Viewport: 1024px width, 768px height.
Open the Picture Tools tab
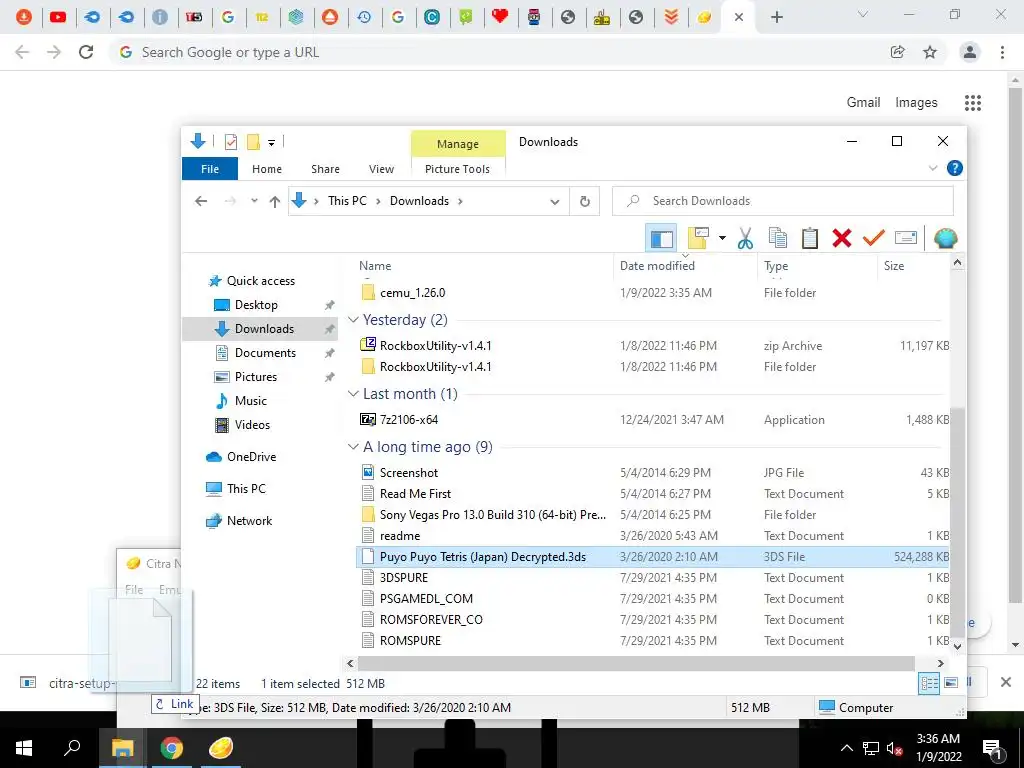click(457, 169)
